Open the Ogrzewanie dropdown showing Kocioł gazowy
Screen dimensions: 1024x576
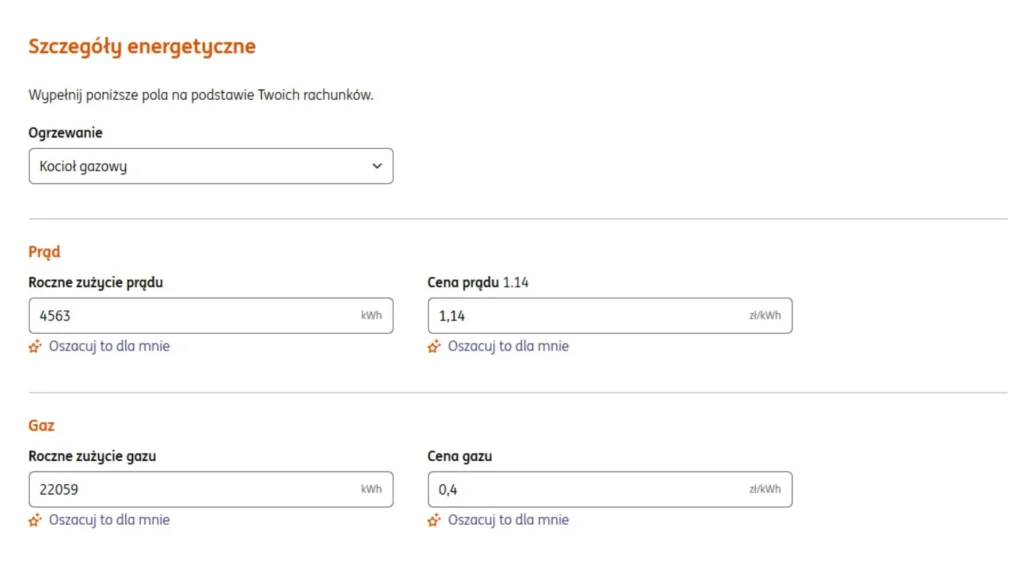[210, 166]
